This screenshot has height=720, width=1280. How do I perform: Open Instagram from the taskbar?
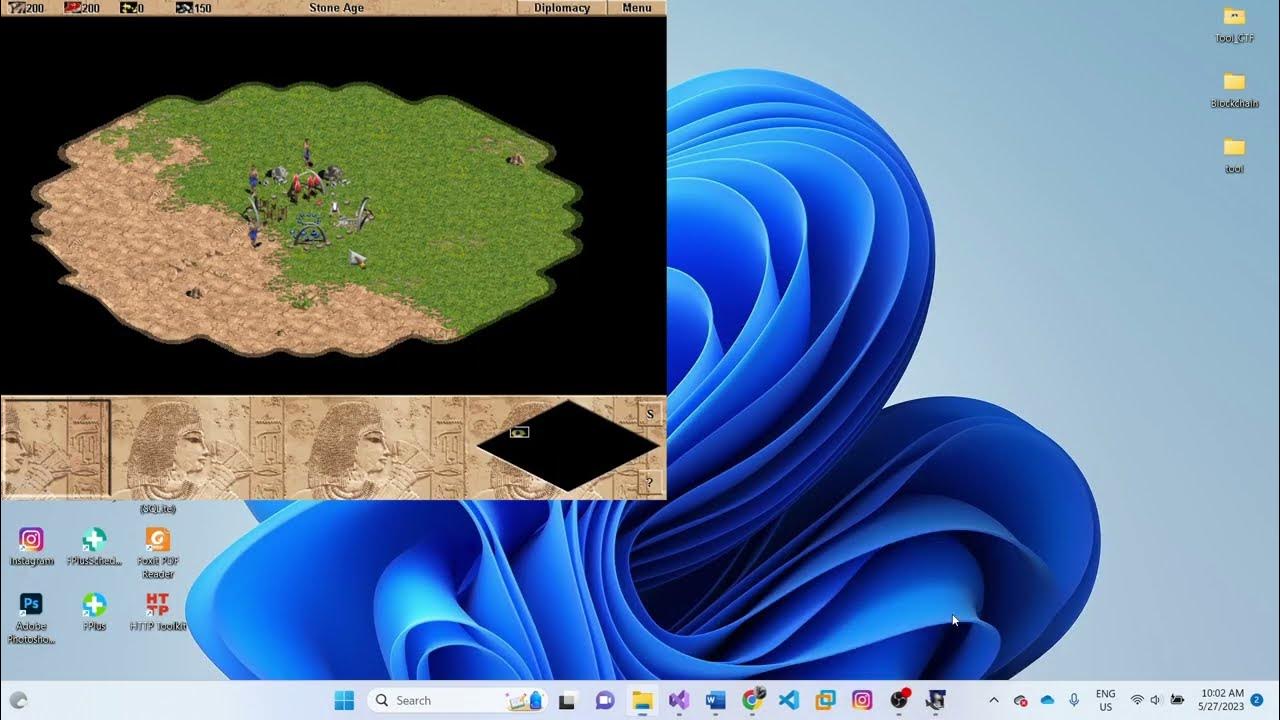click(862, 700)
